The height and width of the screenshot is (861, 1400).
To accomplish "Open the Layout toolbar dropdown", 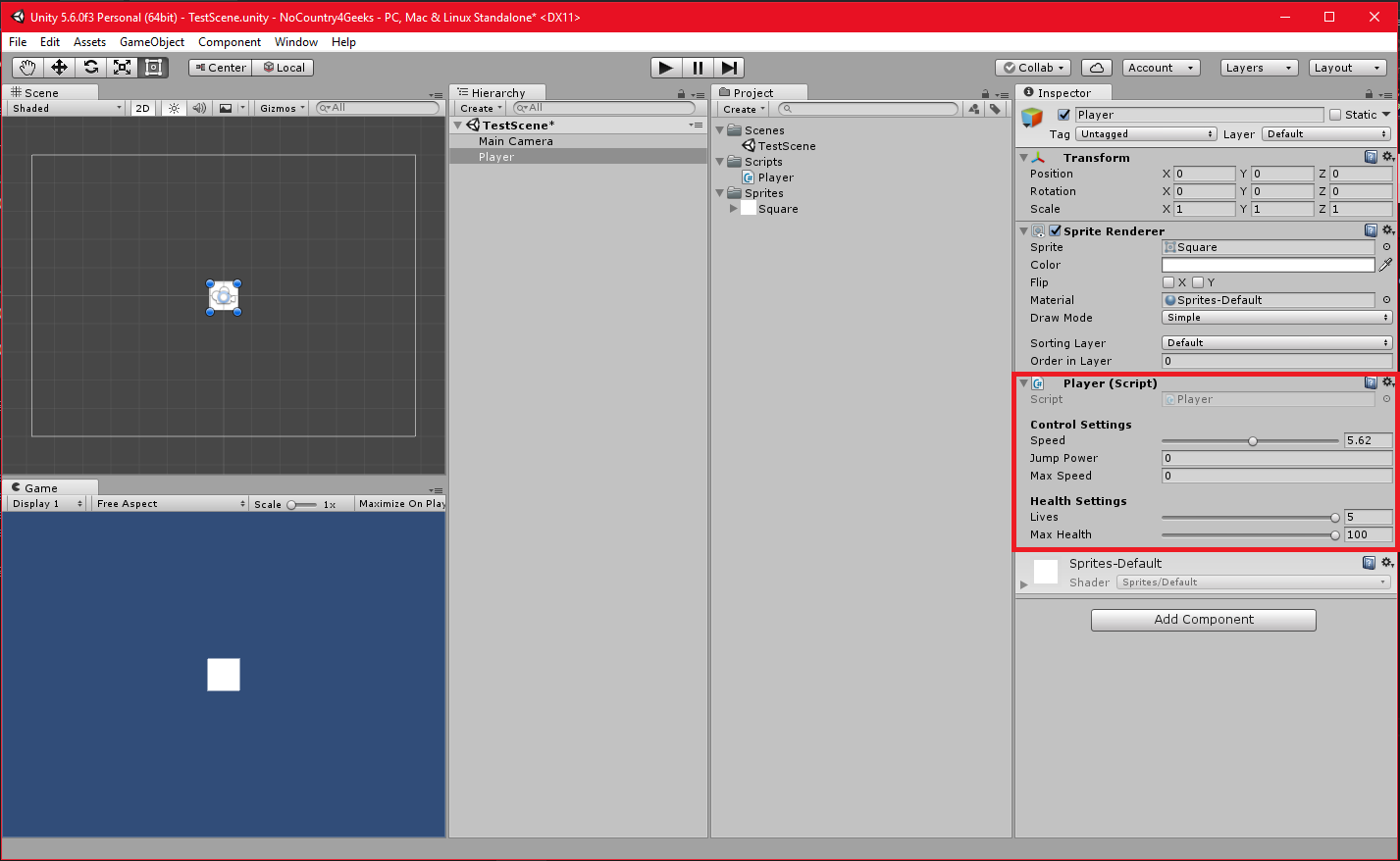I will (x=1348, y=68).
